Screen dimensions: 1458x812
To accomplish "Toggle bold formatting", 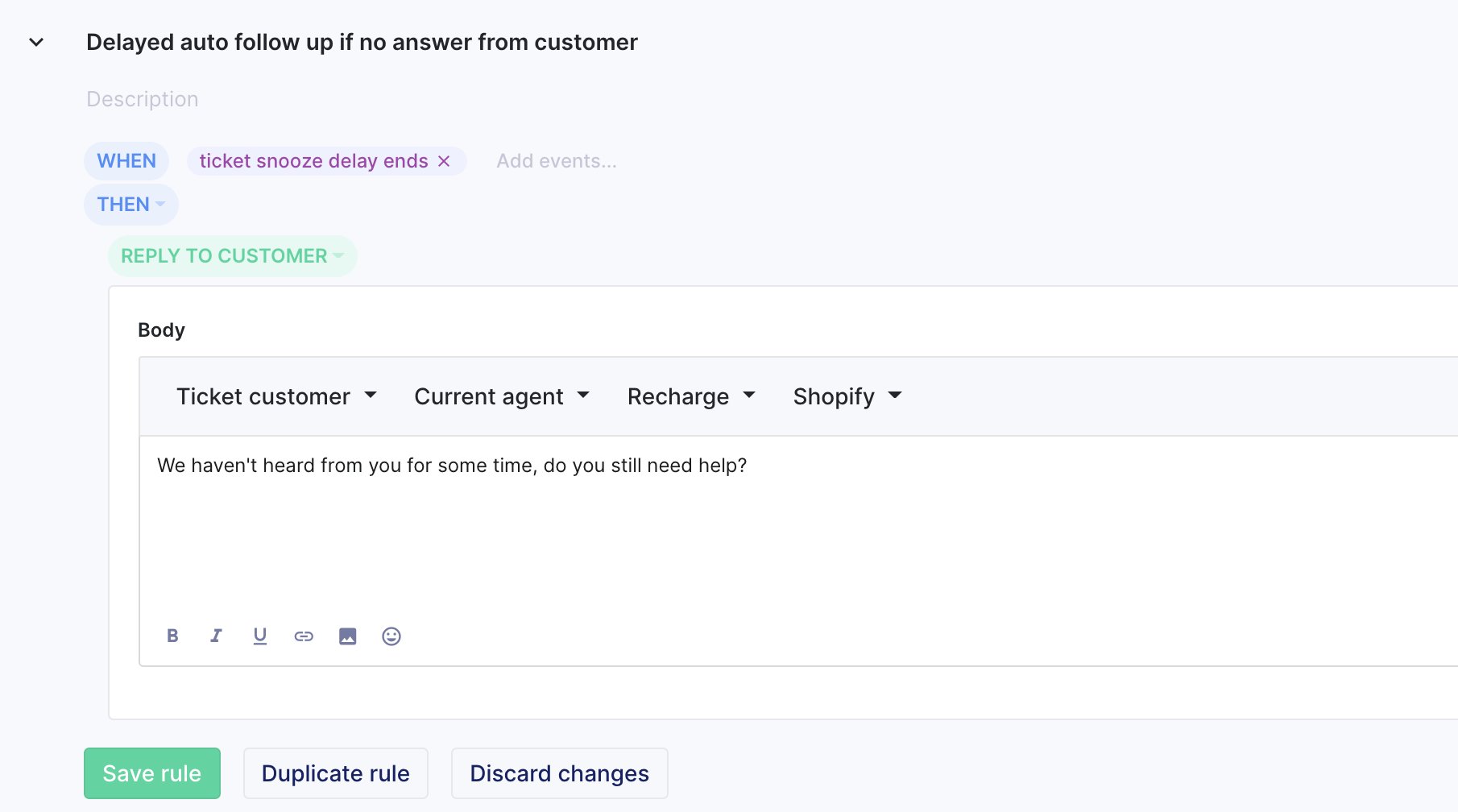I will tap(172, 636).
